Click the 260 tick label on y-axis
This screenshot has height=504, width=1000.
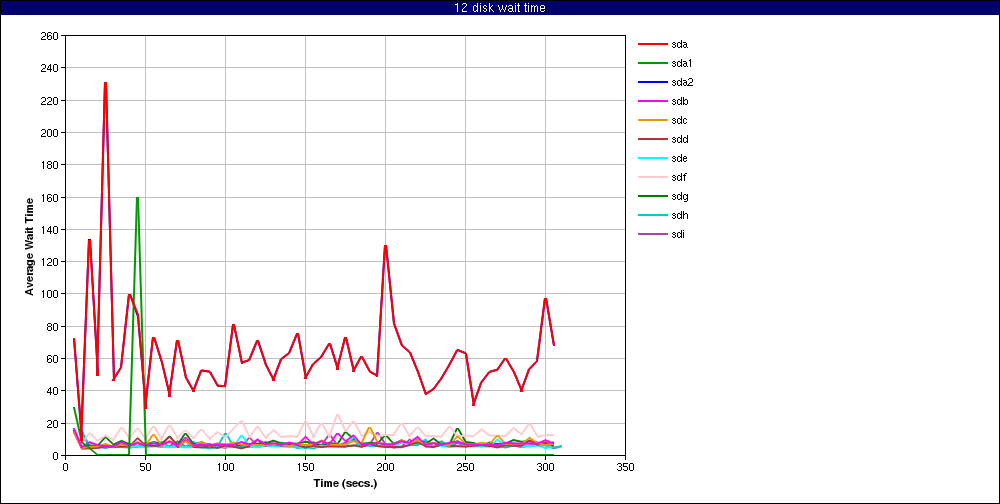[50, 35]
